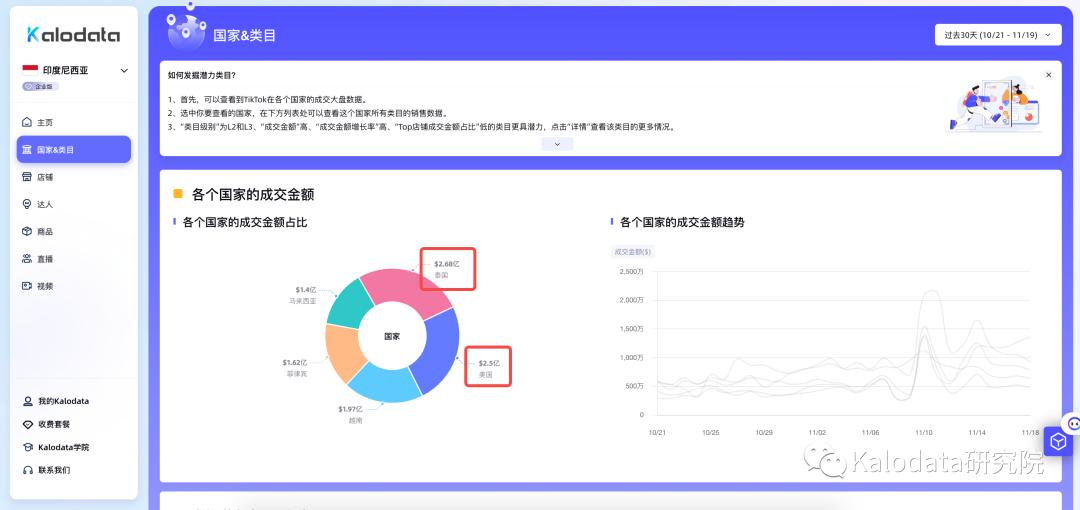Click the people icon beside 直播
The image size is (1080, 510).
27,259
